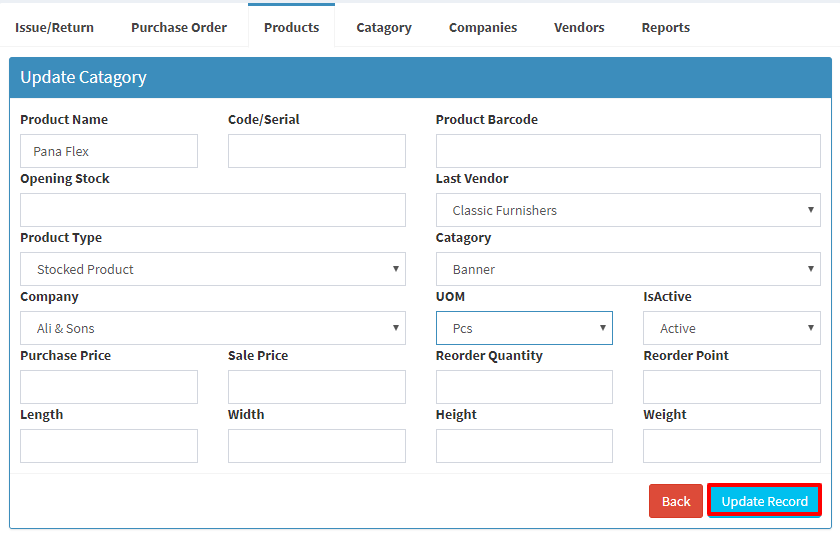Select the Weight input box
The height and width of the screenshot is (535, 840).
pyautogui.click(x=732, y=446)
